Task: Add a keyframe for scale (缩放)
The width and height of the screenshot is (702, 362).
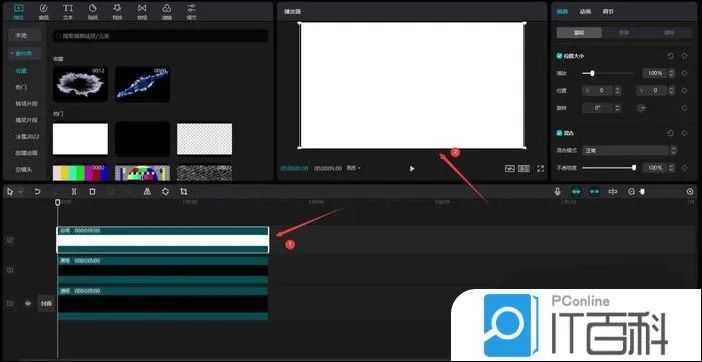Action: coord(684,73)
